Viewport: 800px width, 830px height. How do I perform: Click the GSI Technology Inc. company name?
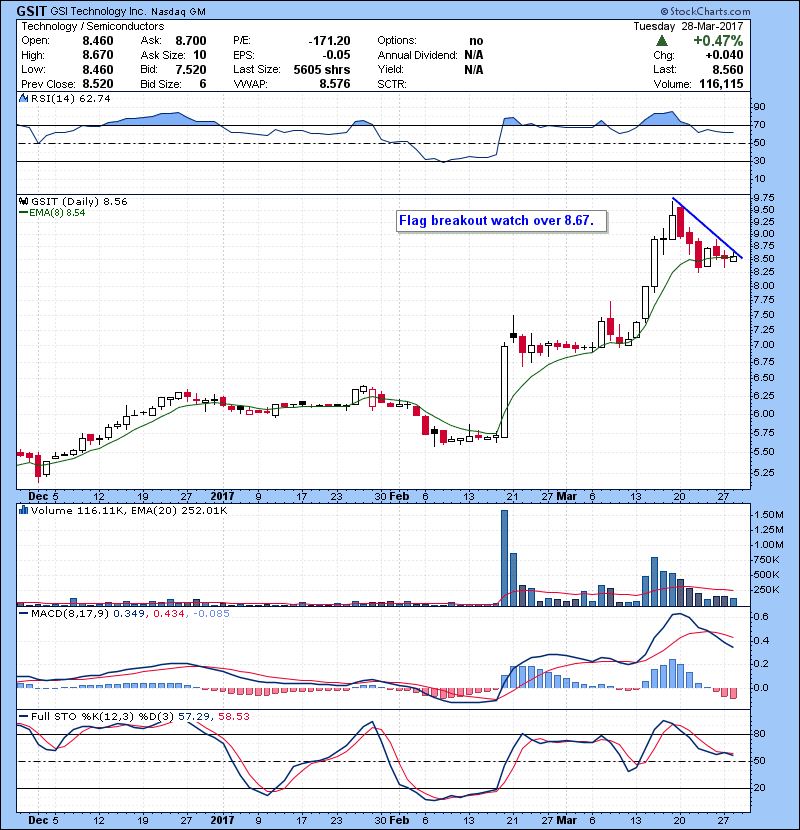coord(98,11)
